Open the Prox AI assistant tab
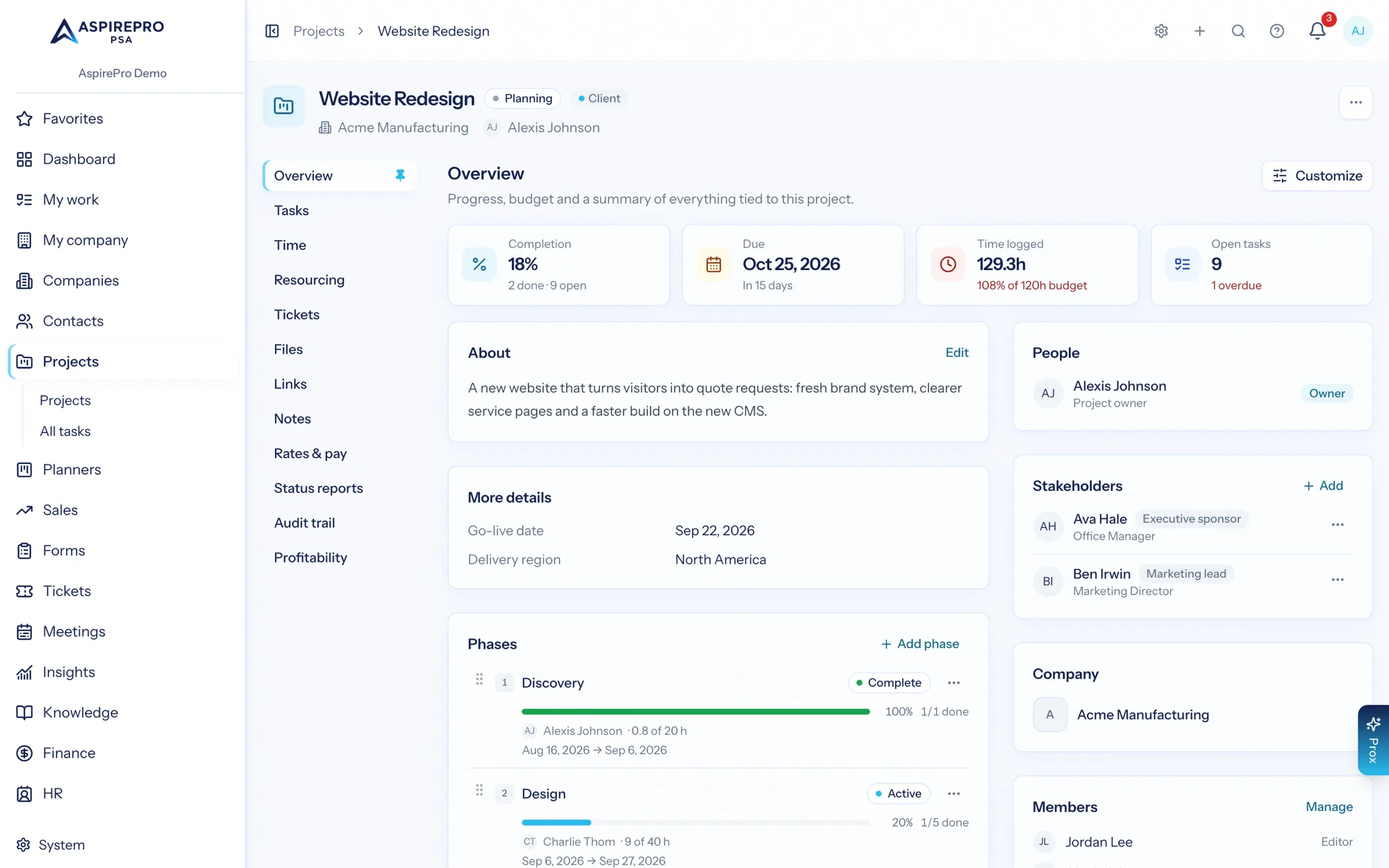Image resolution: width=1389 pixels, height=868 pixels. pyautogui.click(x=1373, y=740)
